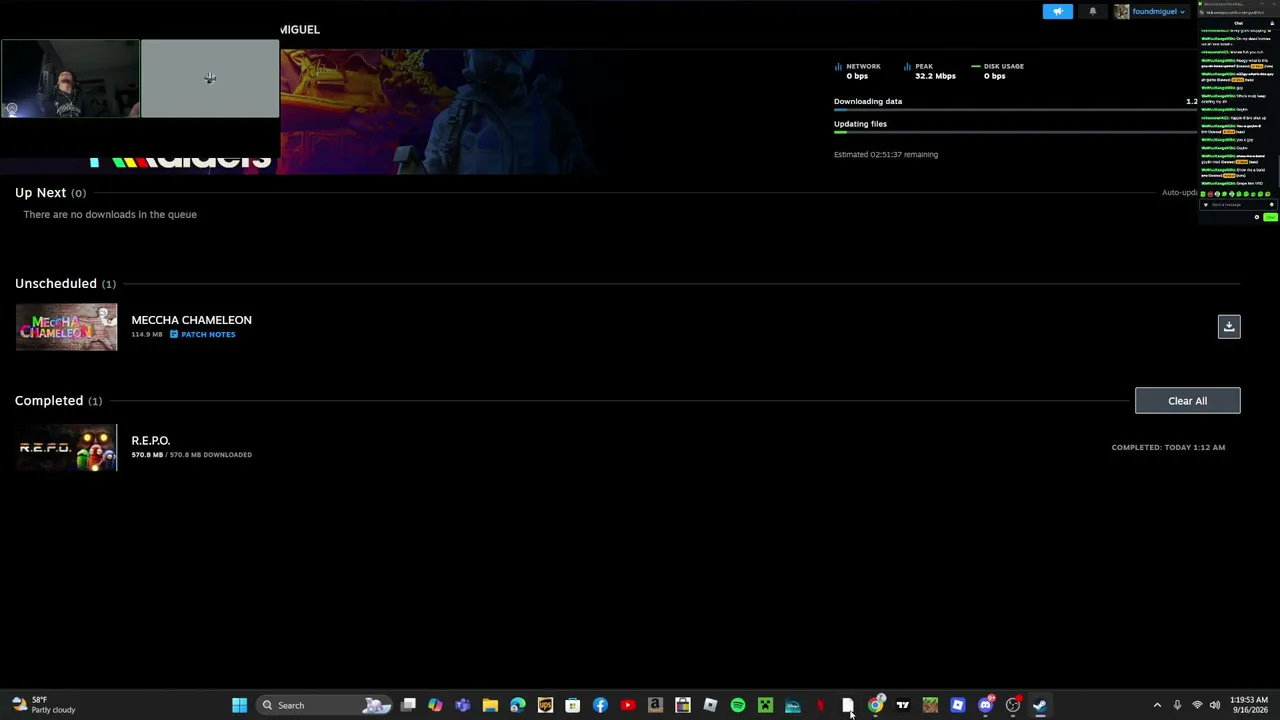
Task: Open Microsoft Edge from the taskbar
Action: [517, 706]
